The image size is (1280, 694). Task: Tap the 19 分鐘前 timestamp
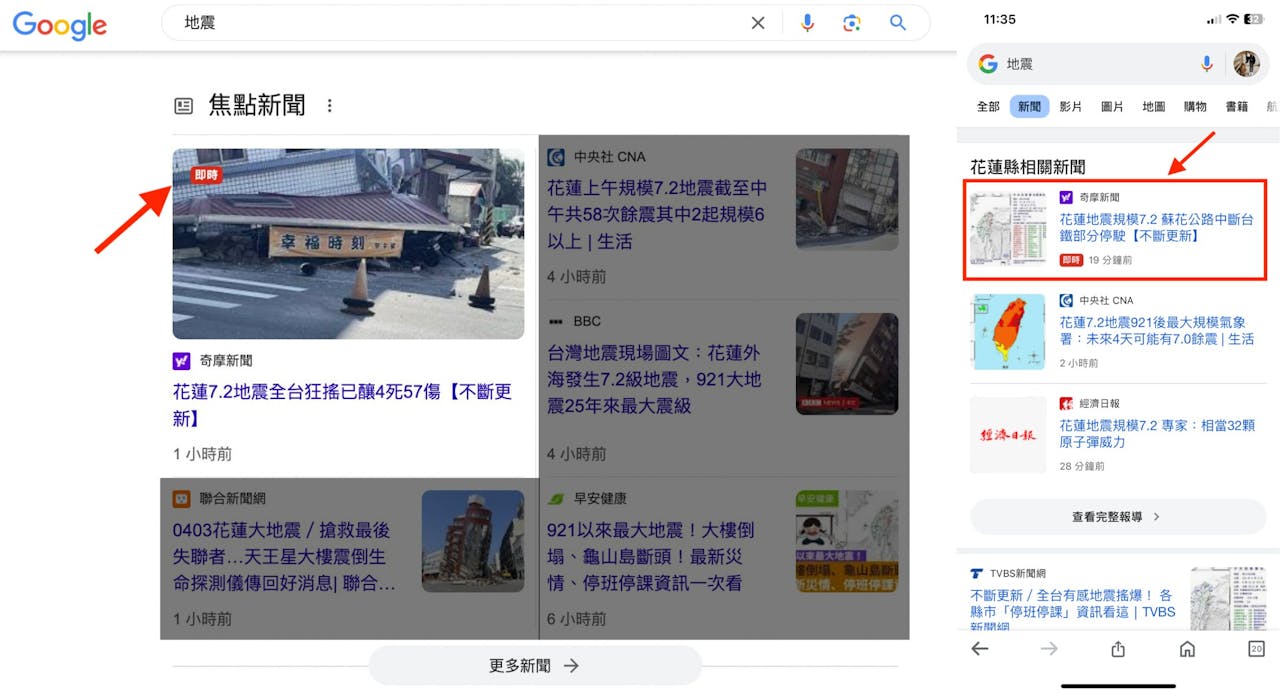pos(1111,260)
